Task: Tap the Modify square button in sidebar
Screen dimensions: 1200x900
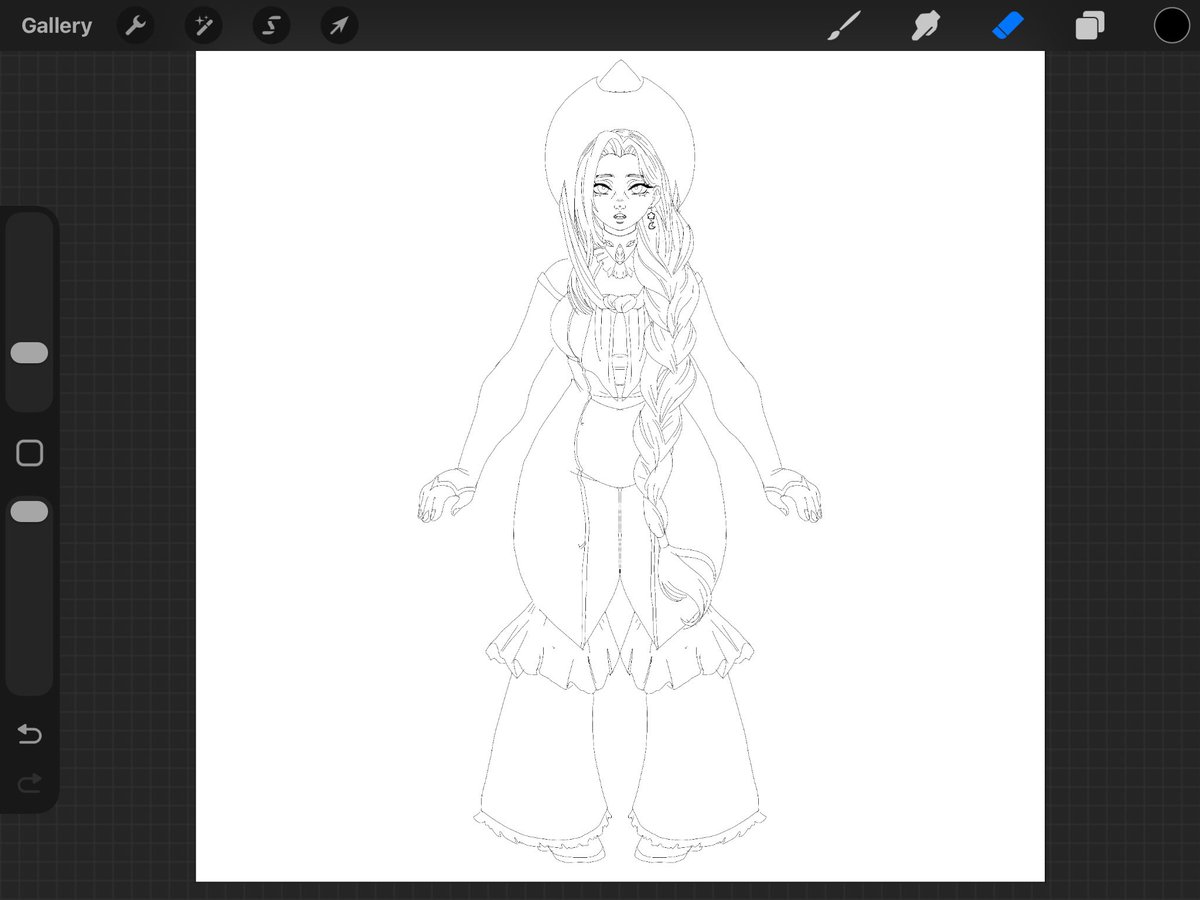Action: (30, 453)
